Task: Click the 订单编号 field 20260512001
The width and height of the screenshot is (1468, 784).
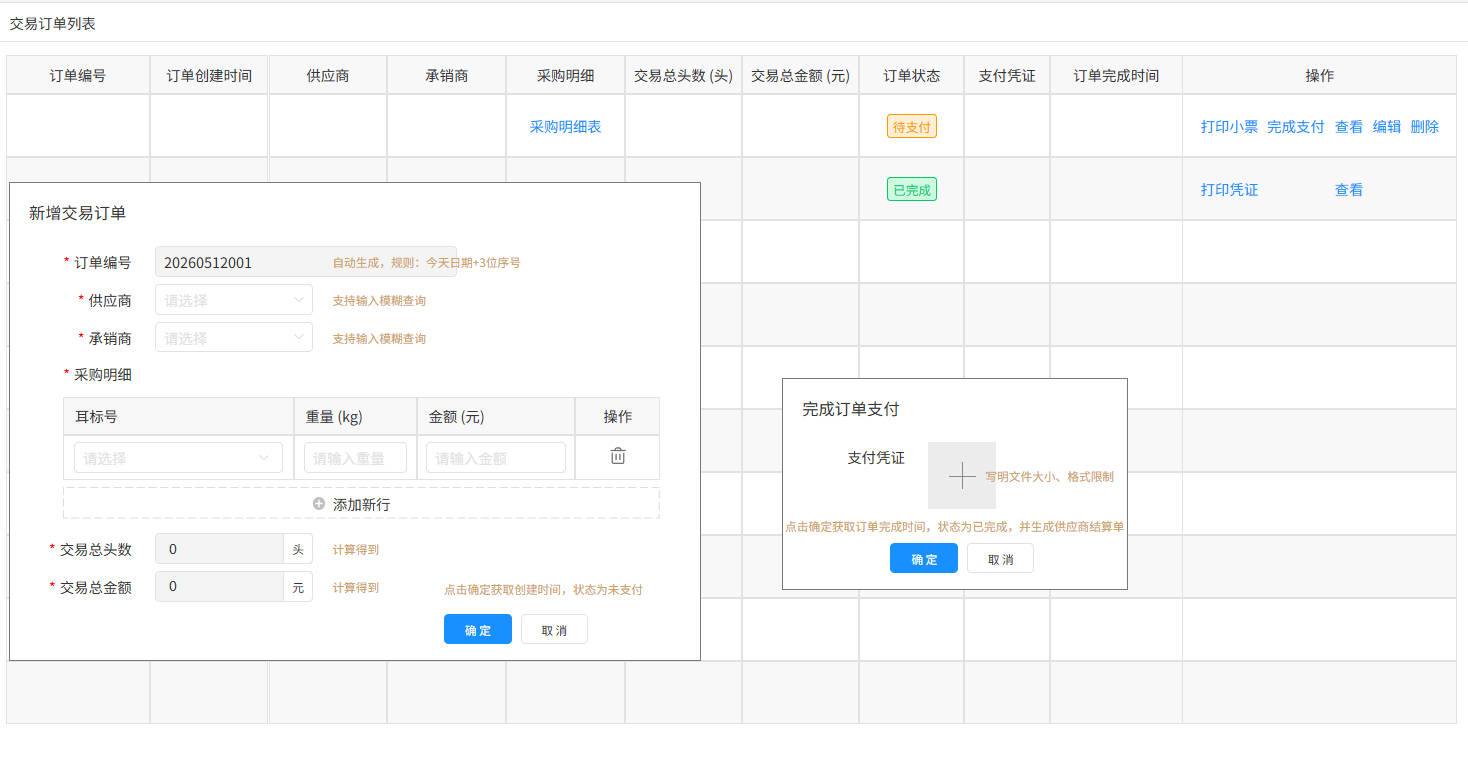Action: [306, 263]
